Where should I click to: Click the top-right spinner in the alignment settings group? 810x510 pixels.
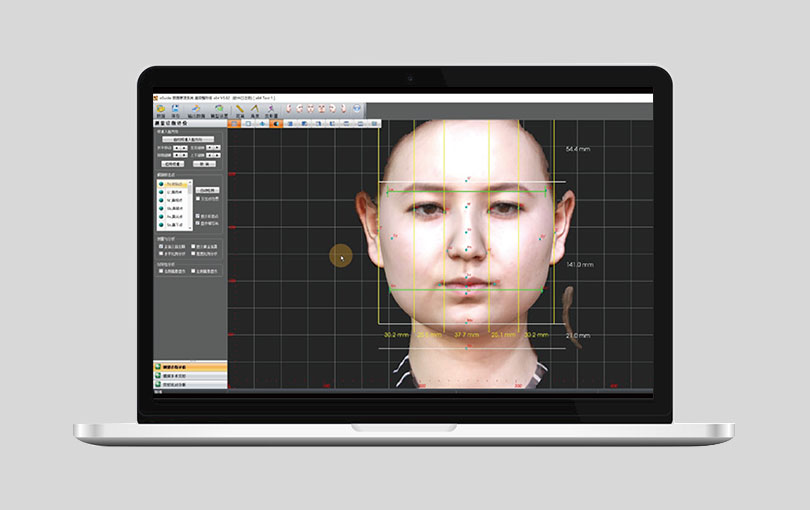[x=212, y=147]
